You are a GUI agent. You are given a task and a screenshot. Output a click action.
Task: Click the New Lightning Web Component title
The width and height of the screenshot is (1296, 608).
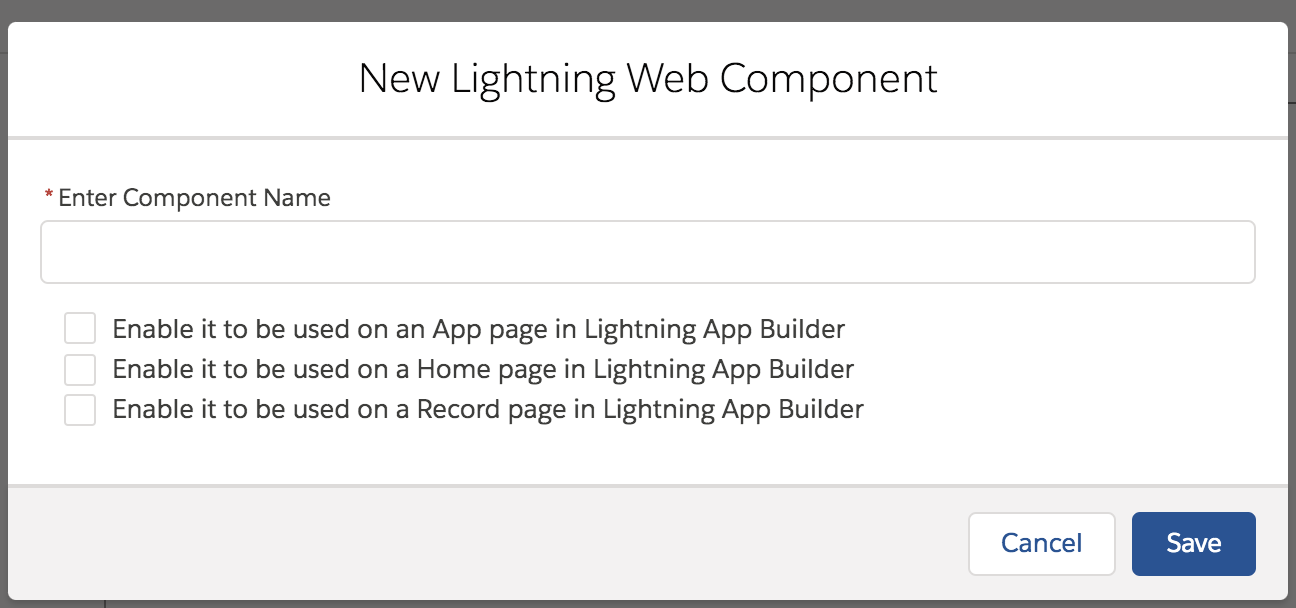click(648, 78)
